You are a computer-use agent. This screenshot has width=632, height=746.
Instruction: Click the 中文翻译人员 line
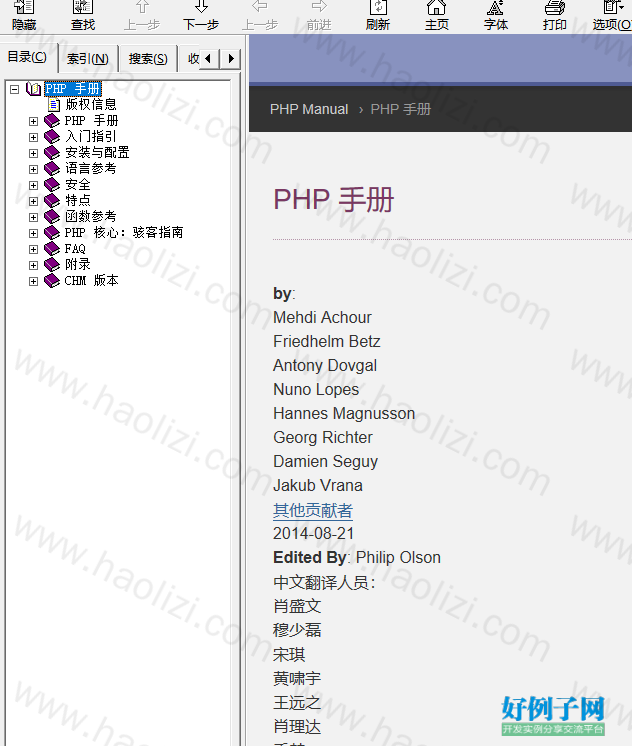[324, 582]
